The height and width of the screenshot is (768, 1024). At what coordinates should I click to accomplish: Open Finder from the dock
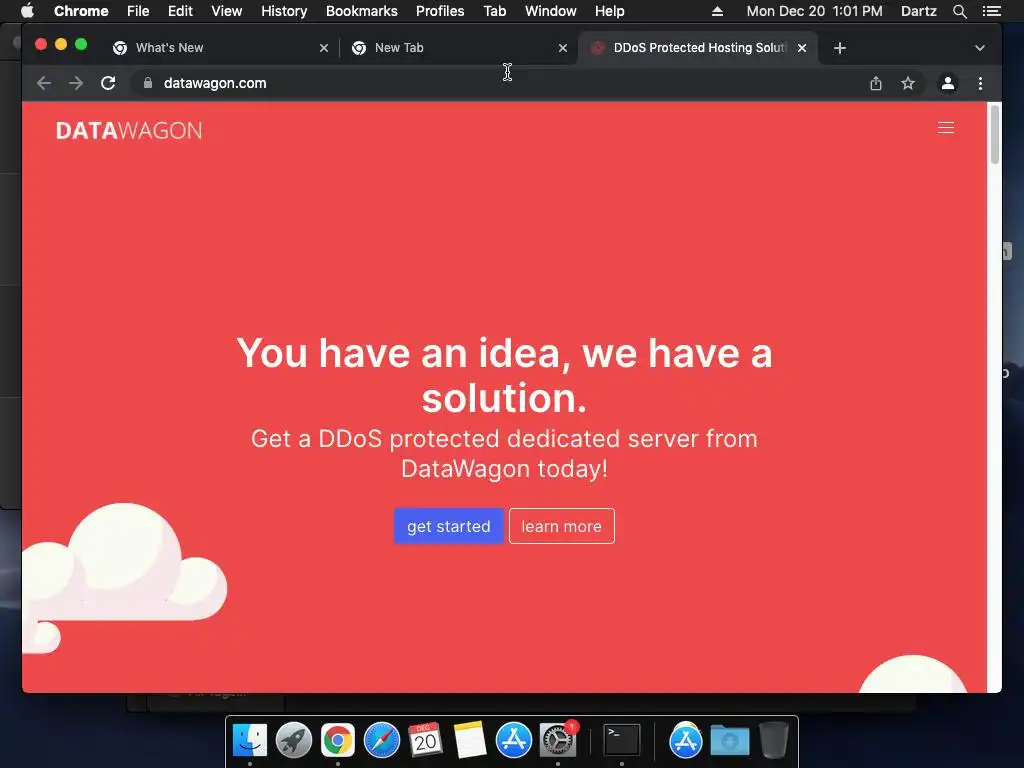coord(250,740)
